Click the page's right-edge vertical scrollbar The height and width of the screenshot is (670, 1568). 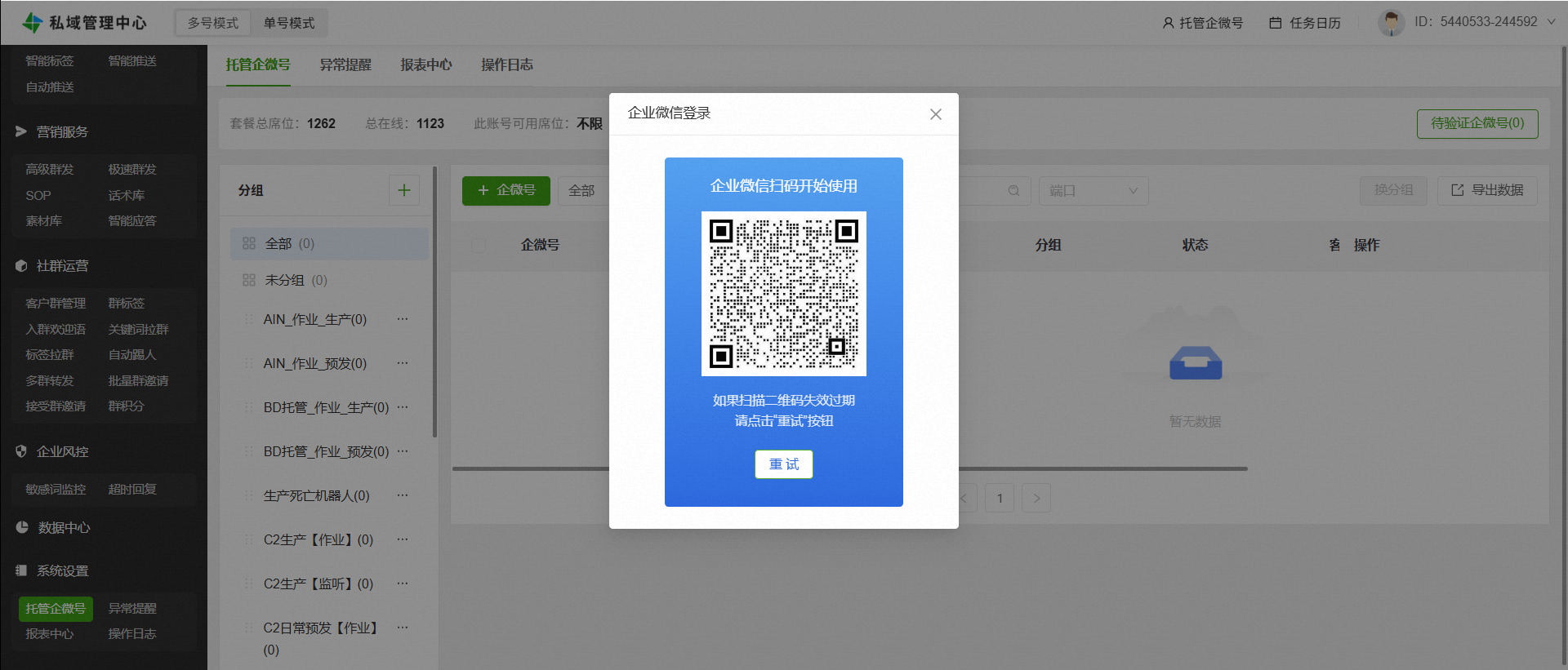(x=1564, y=355)
